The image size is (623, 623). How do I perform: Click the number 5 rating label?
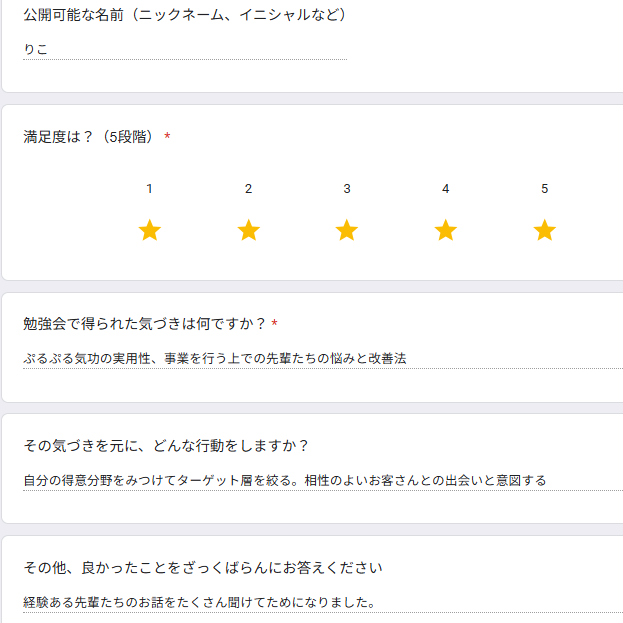tap(545, 189)
